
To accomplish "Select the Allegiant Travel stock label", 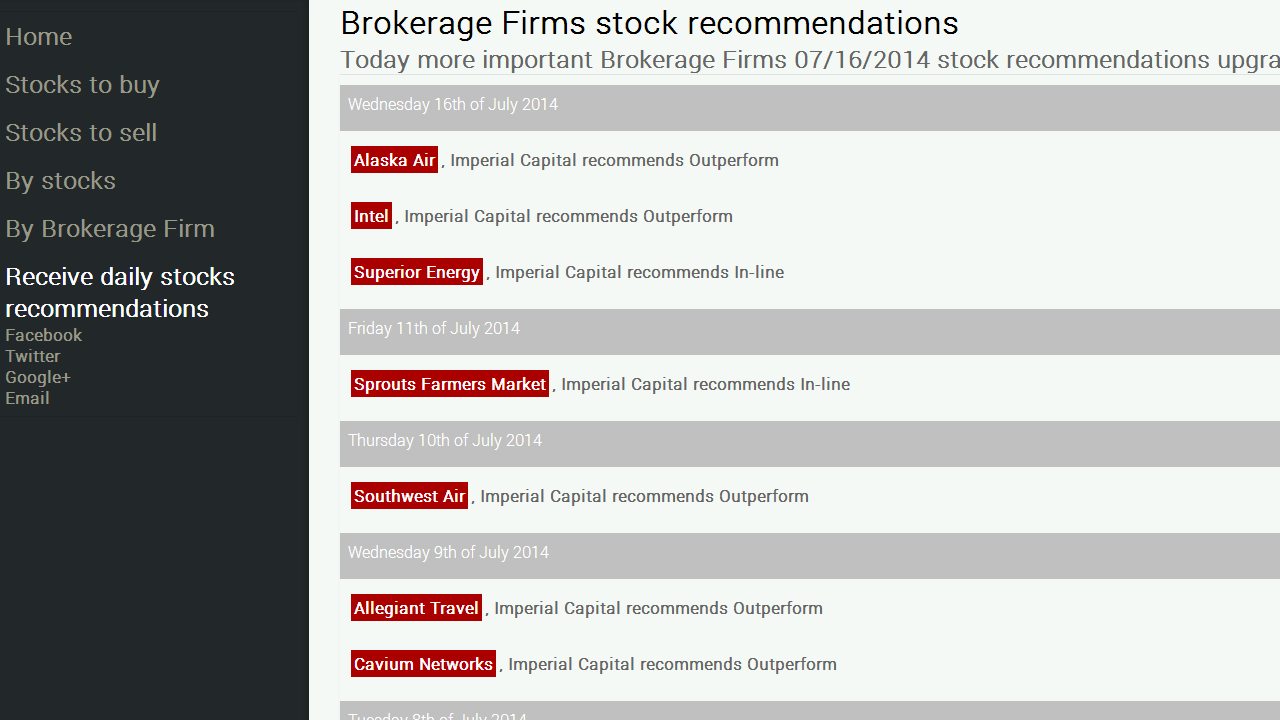I will coord(416,608).
